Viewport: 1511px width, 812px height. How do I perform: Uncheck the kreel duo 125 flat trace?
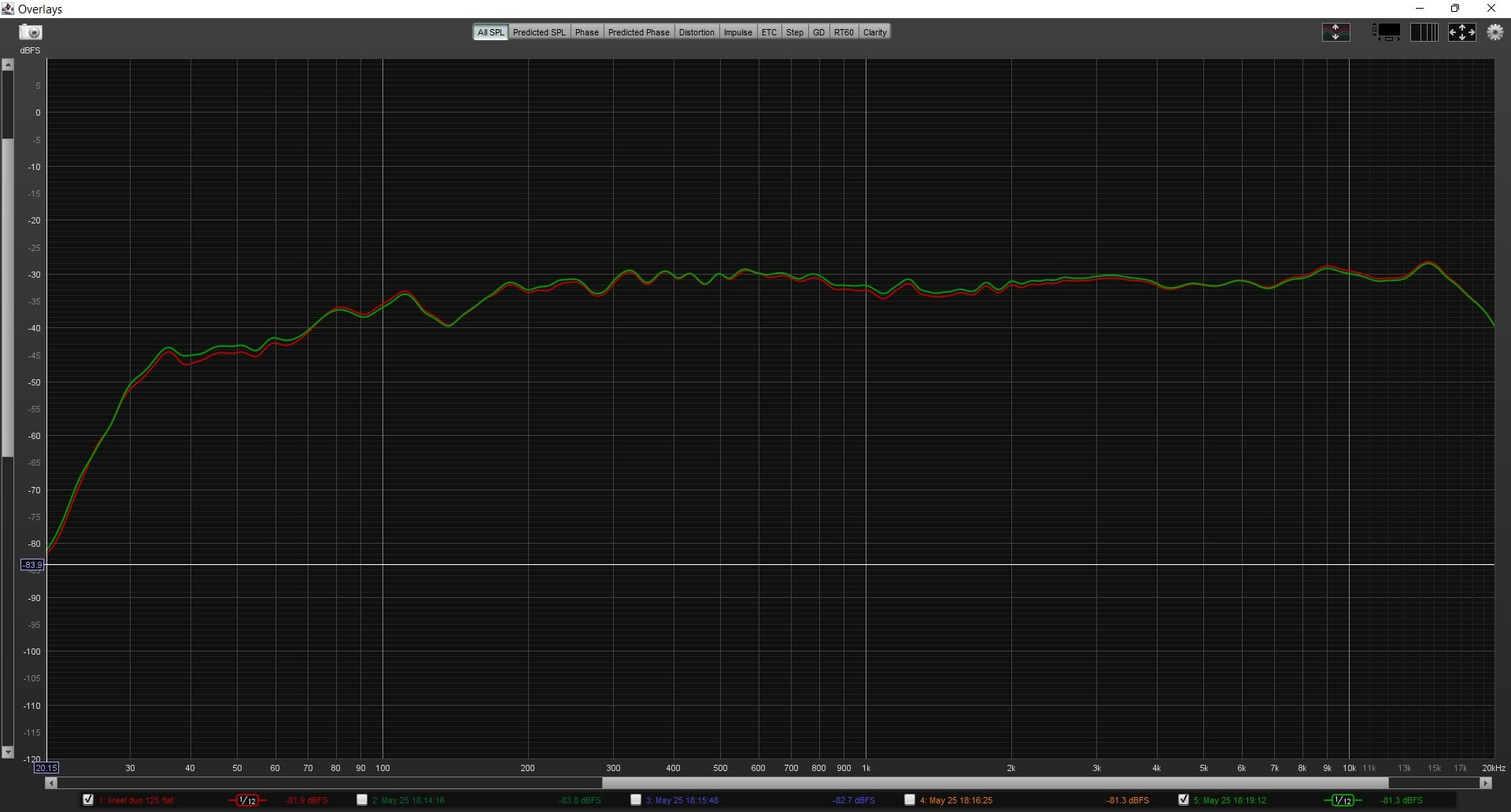[x=88, y=799]
